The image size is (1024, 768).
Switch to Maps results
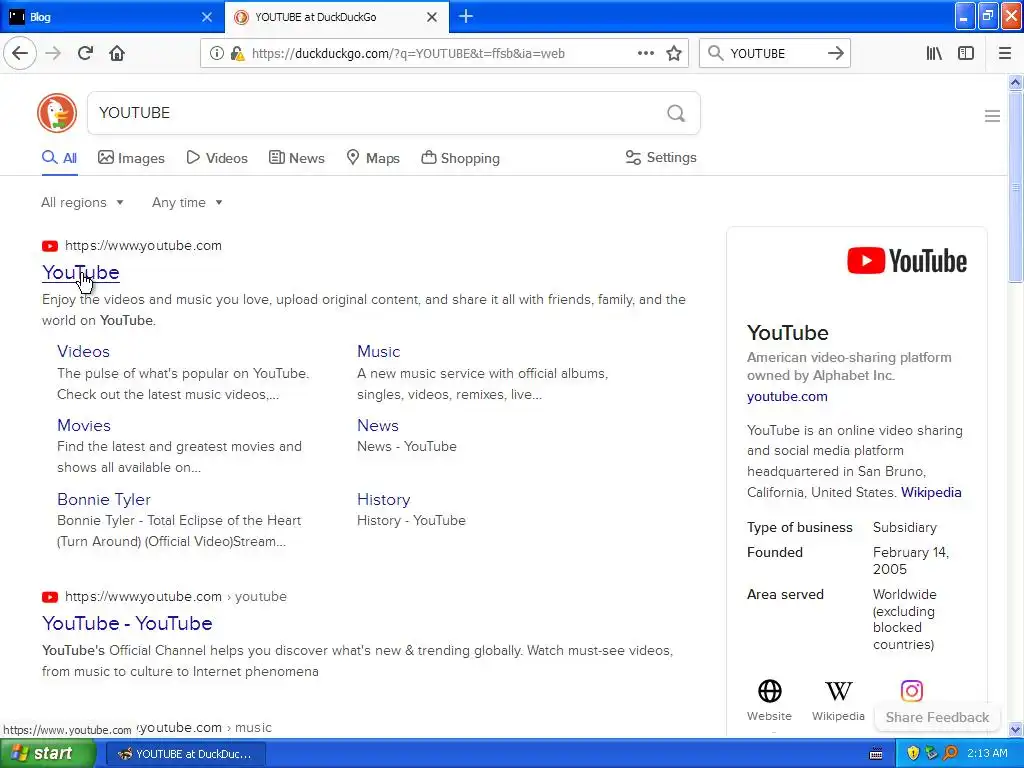click(x=373, y=158)
